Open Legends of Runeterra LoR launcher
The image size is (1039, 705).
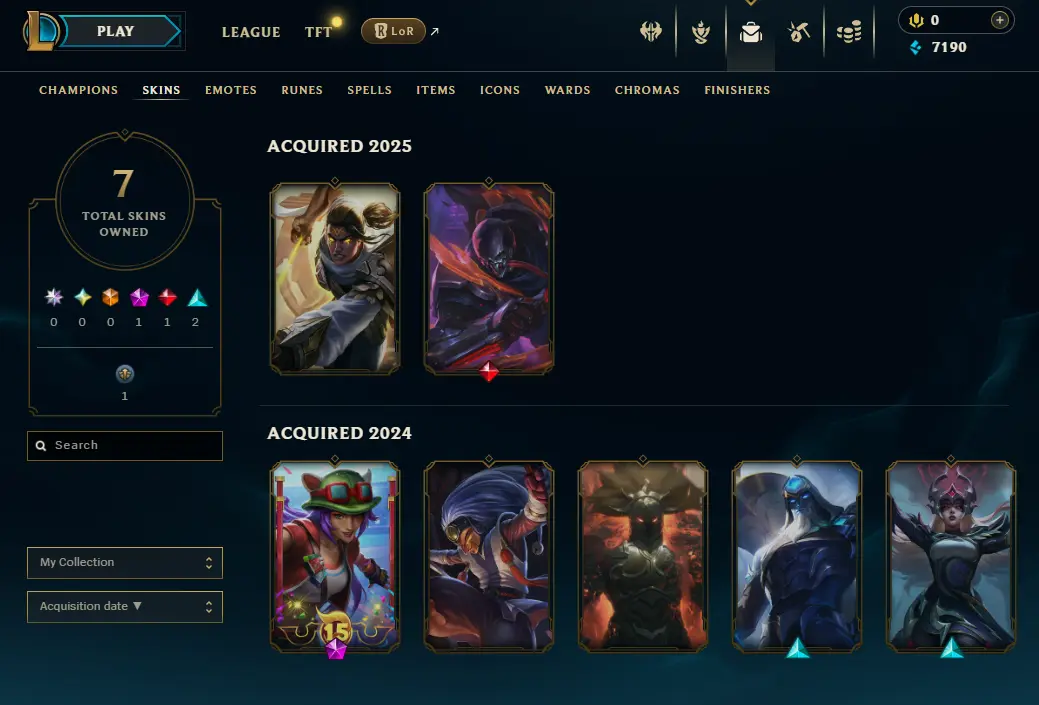click(394, 31)
